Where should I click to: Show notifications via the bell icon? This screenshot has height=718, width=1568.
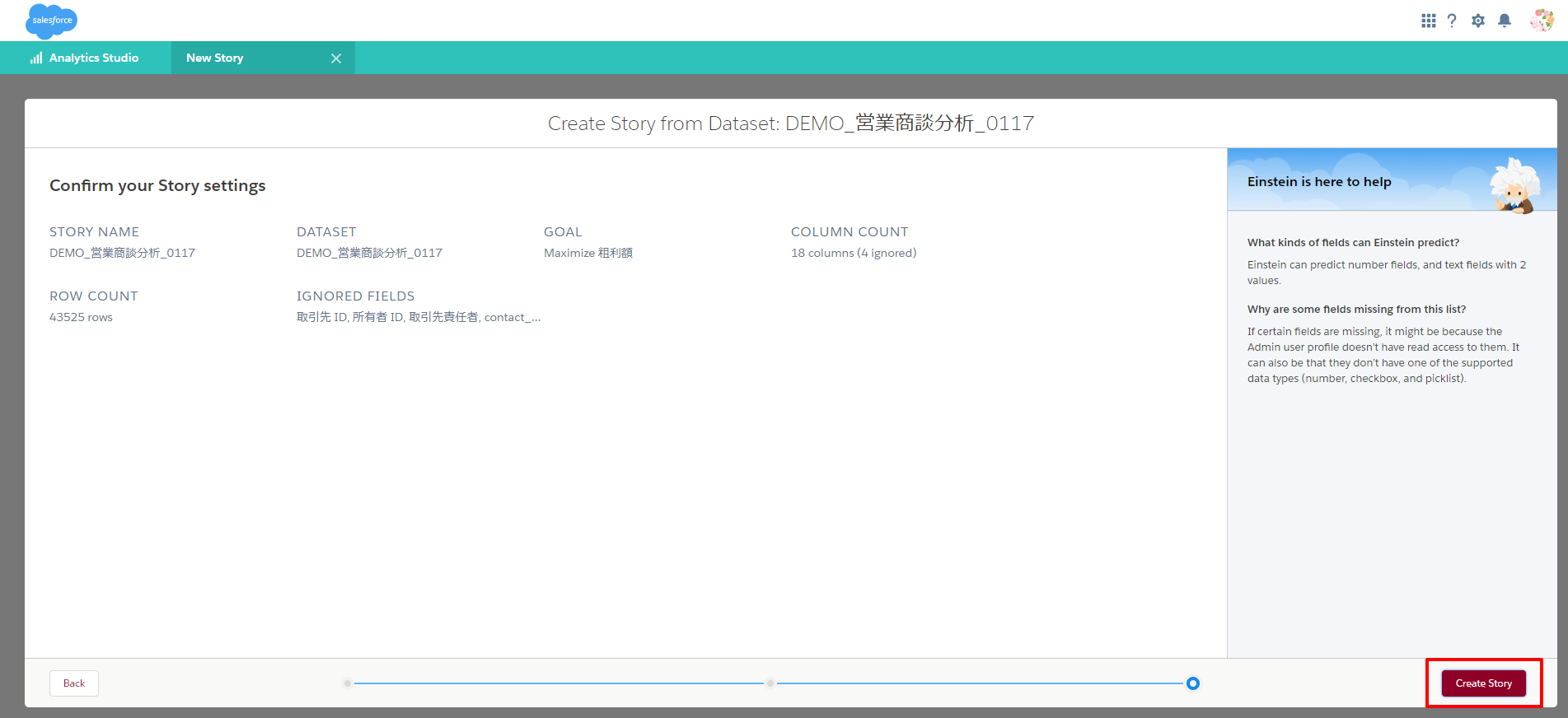[1505, 21]
